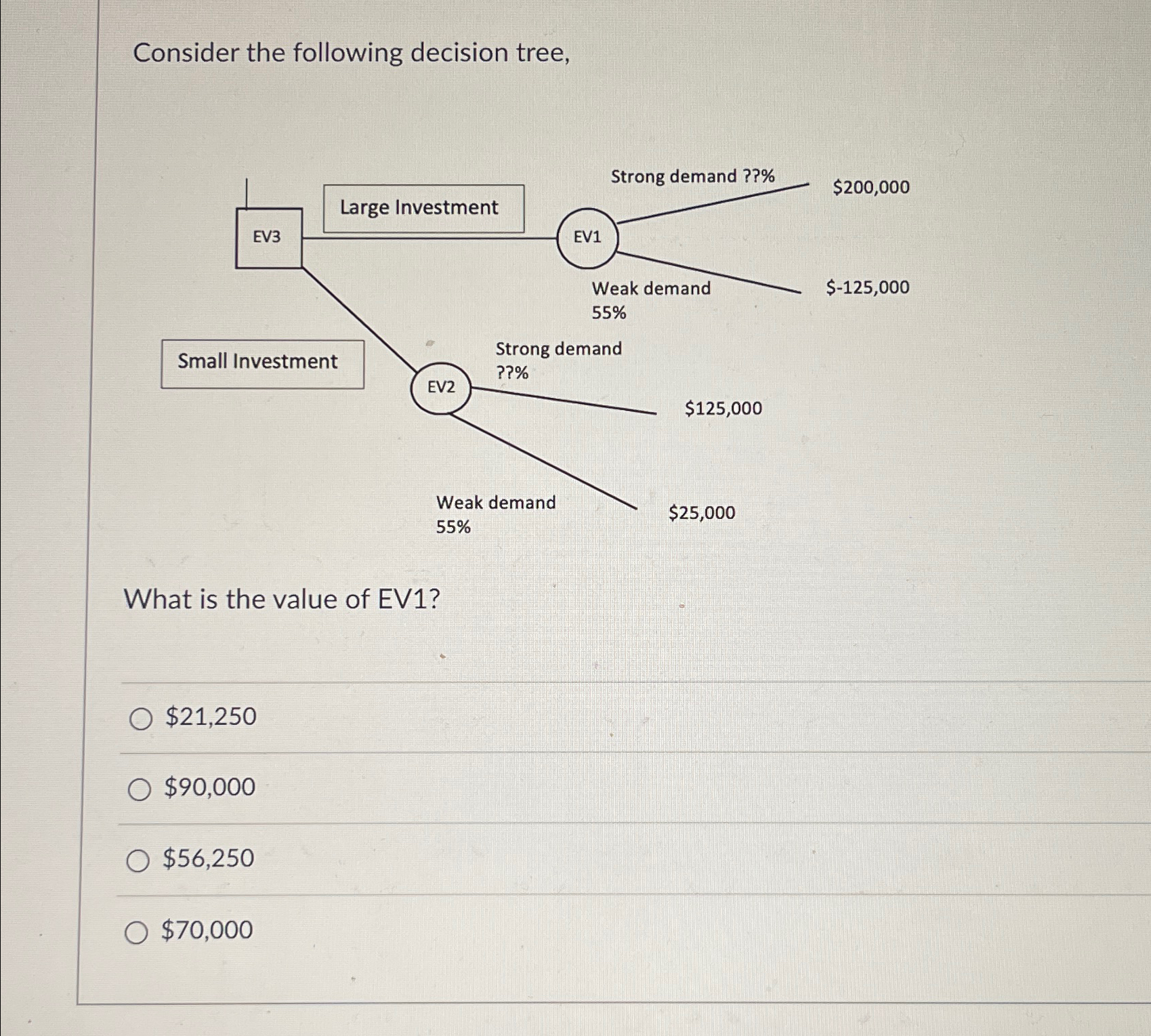Select the EV2 chance node circle
The width and height of the screenshot is (1151, 1036).
pyautogui.click(x=442, y=387)
